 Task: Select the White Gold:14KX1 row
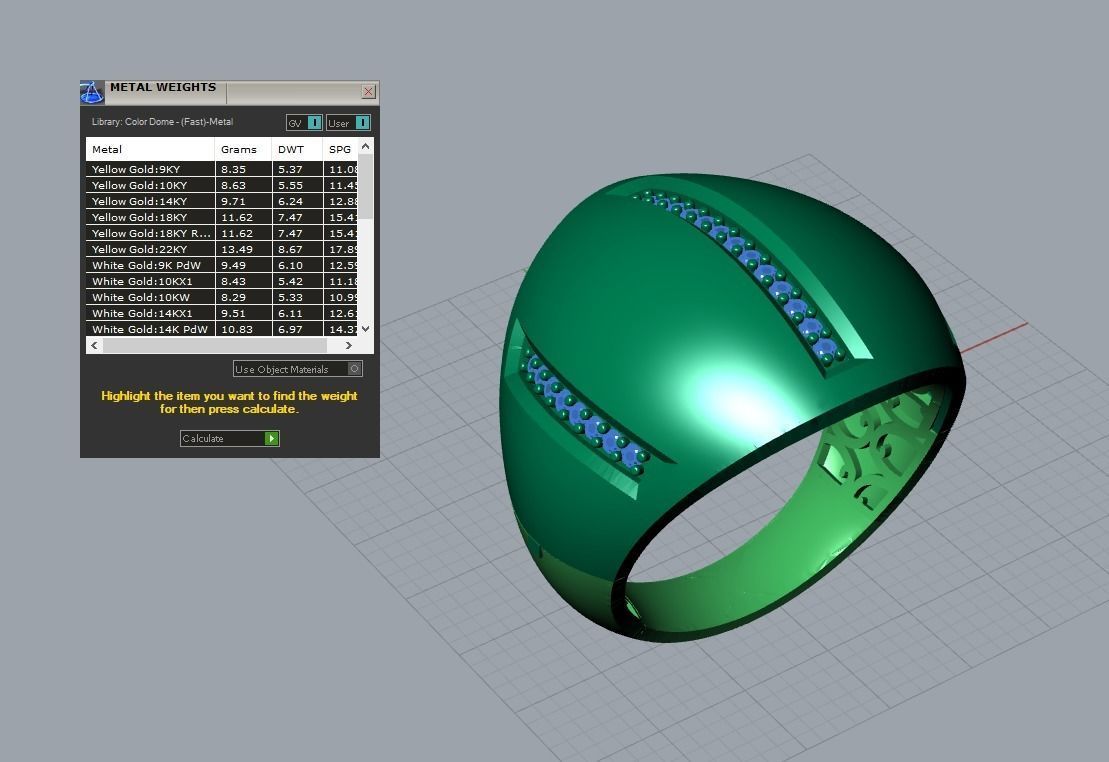click(221, 313)
